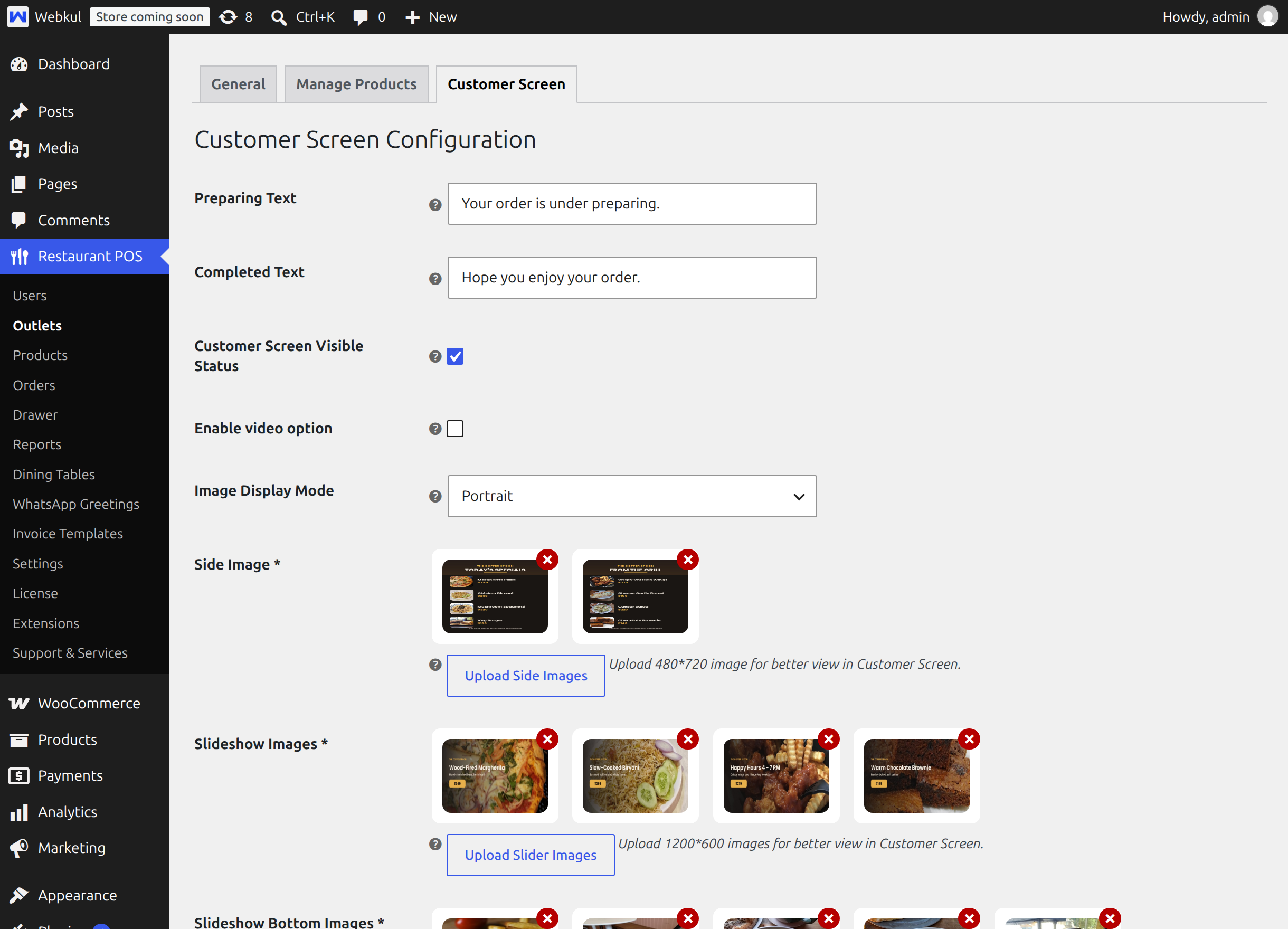Delete the Happy Hours slideshow image
The height and width of the screenshot is (929, 1288).
click(829, 739)
